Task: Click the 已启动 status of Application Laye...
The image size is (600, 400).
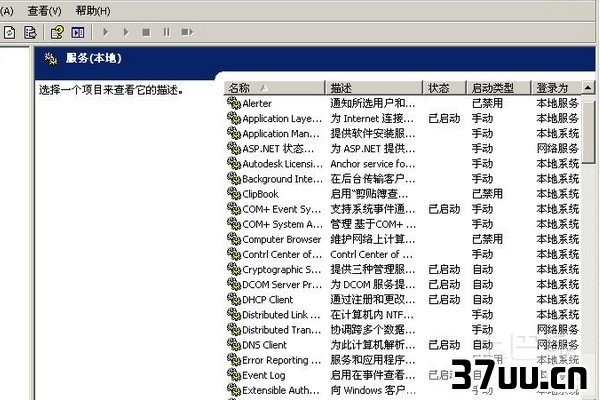Action: point(444,118)
